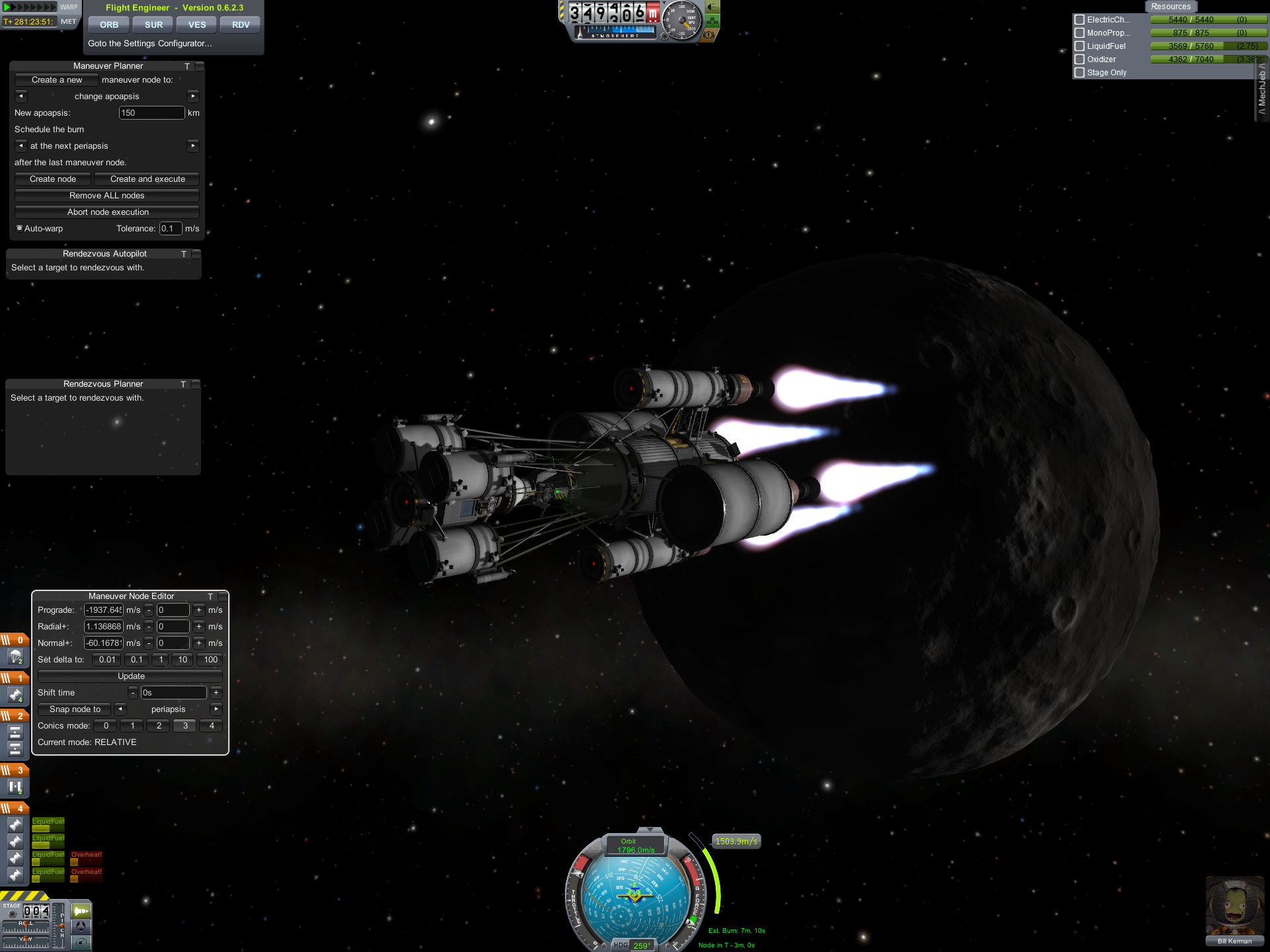This screenshot has width=1270, height=952.
Task: Toggle the MonoPropellant resource checkbox
Action: pyautogui.click(x=1079, y=33)
